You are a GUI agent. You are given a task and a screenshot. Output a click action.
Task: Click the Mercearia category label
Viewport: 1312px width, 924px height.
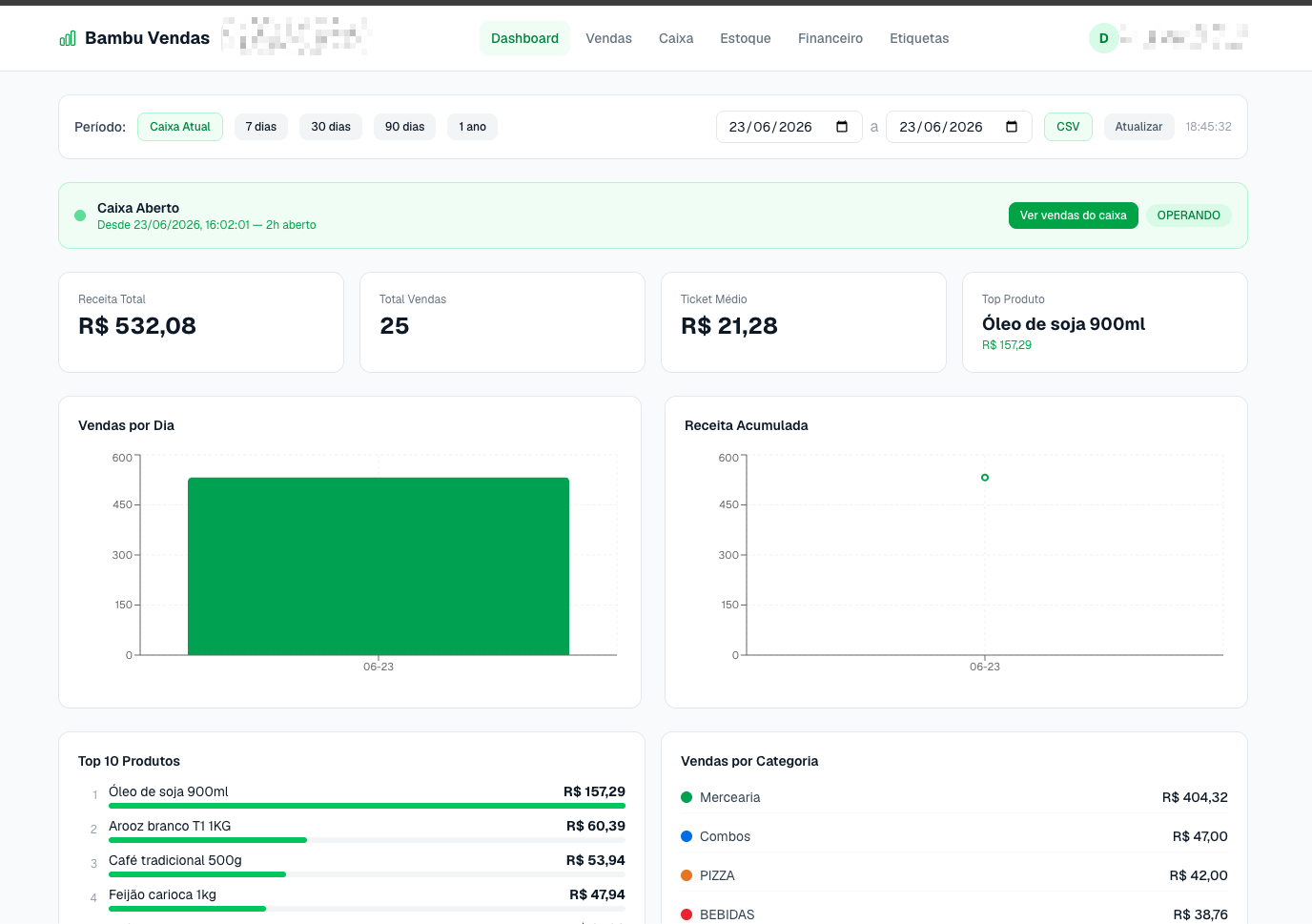coord(730,797)
